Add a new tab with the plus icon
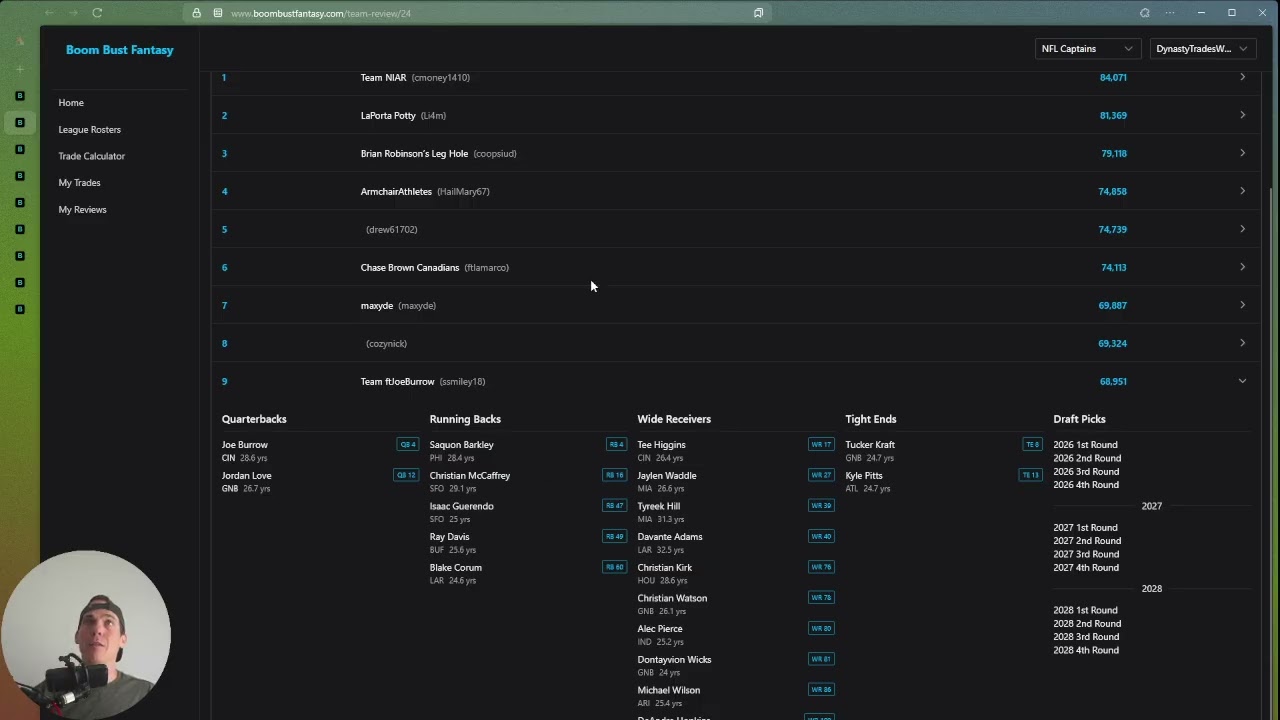The image size is (1280, 720). pos(20,69)
